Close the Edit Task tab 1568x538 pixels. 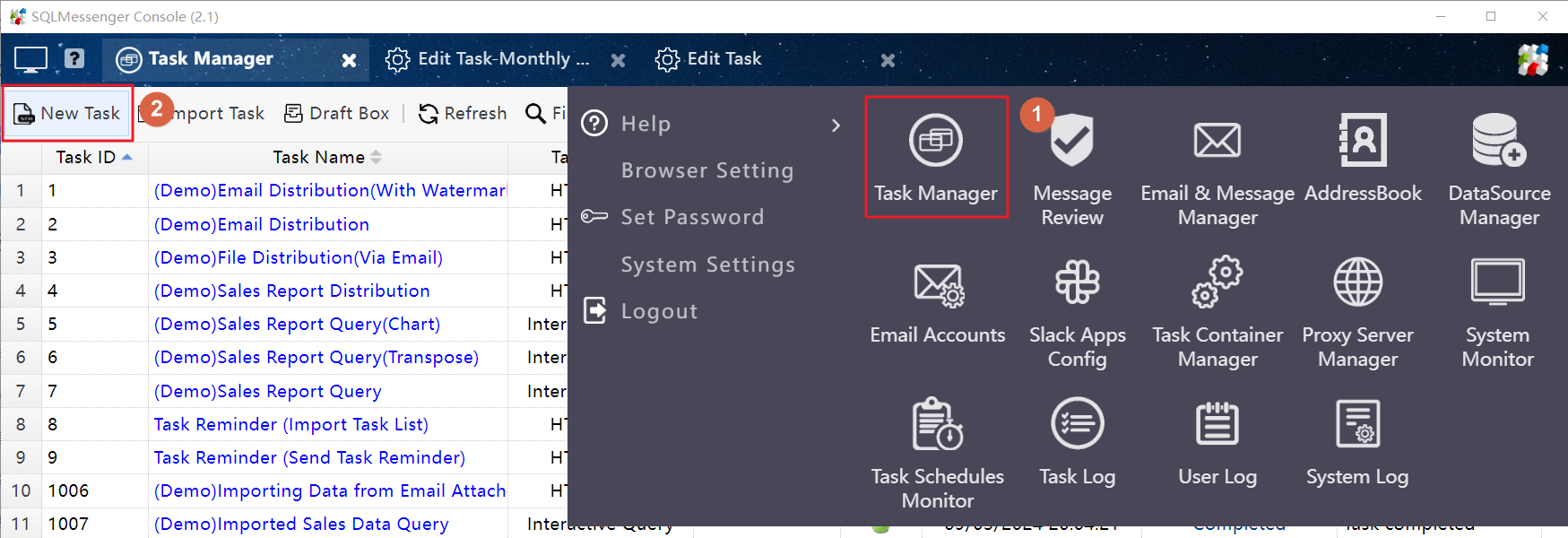pyautogui.click(x=888, y=60)
